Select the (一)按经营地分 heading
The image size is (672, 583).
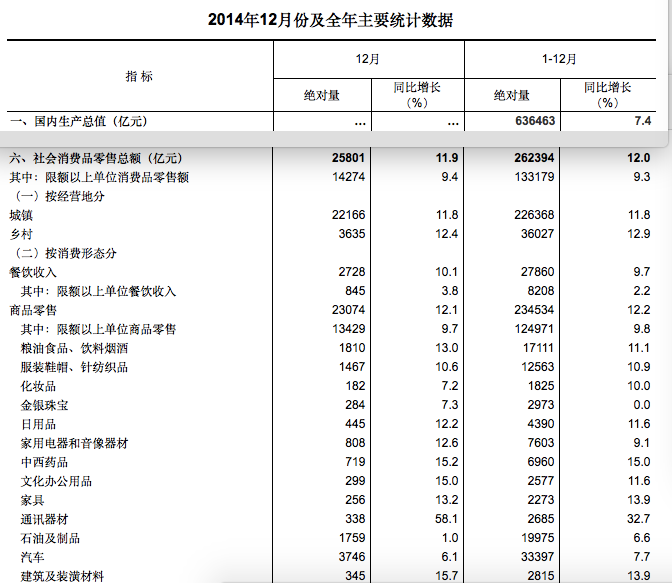click(x=59, y=196)
